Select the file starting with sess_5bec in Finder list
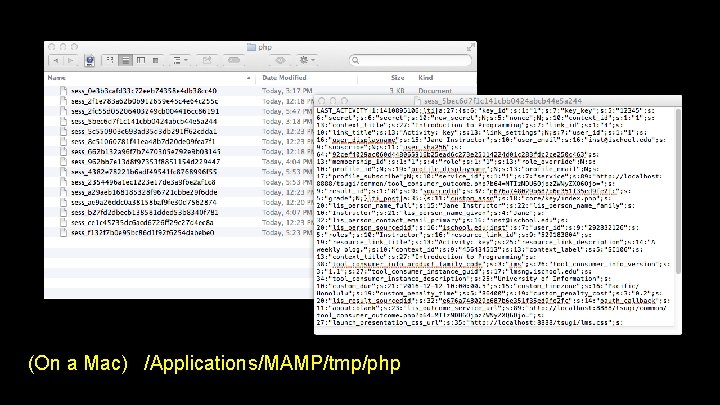Screen dimensions: 720x405 [x=144, y=121]
